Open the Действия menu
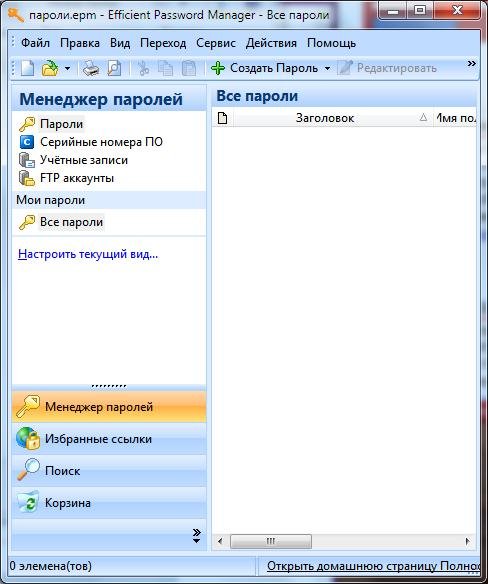Screen dimensions: 488x584 click(271, 43)
